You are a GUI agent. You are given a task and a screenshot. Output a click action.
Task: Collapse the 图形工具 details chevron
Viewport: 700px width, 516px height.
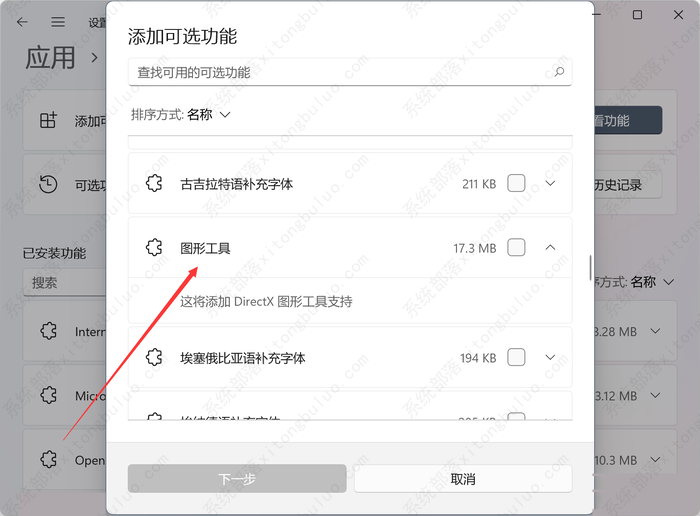tap(550, 248)
